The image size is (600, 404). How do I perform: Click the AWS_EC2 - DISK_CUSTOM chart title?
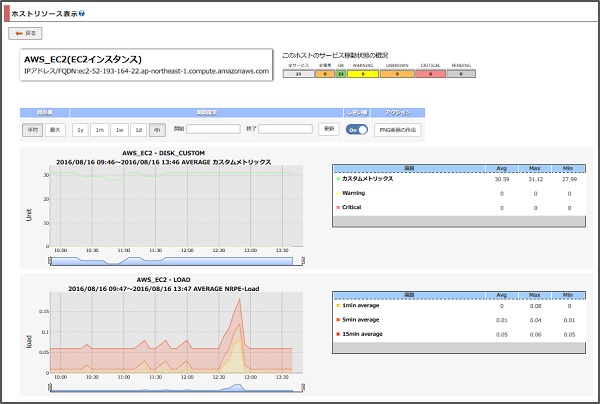click(x=163, y=153)
